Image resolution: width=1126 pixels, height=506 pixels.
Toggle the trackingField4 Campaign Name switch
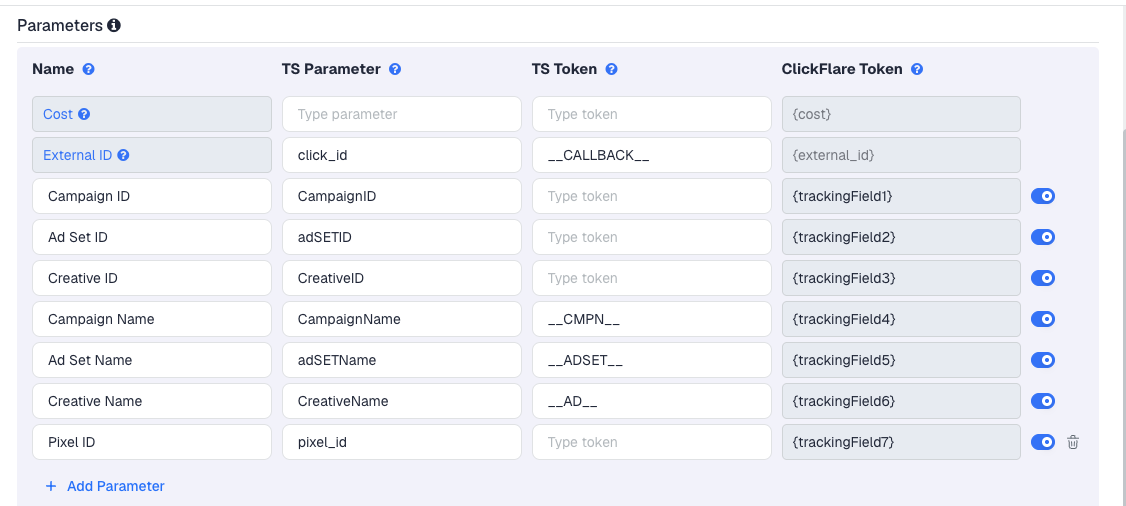click(1043, 319)
